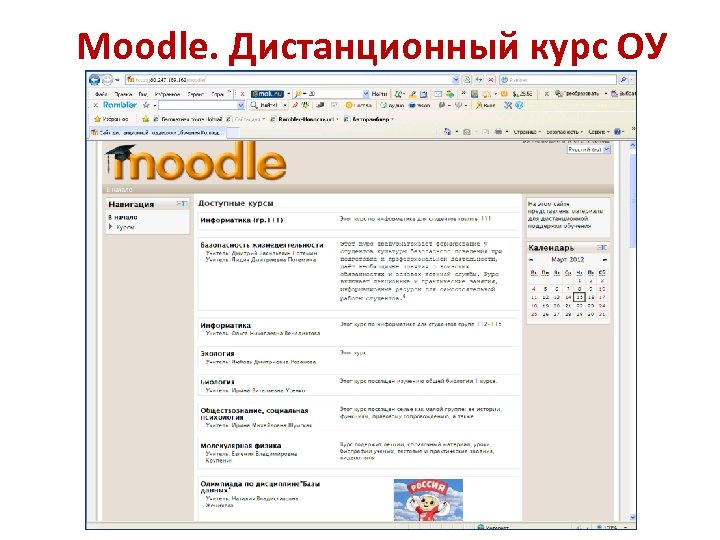Go to next month in calendar
720x540 pixels.
point(605,260)
